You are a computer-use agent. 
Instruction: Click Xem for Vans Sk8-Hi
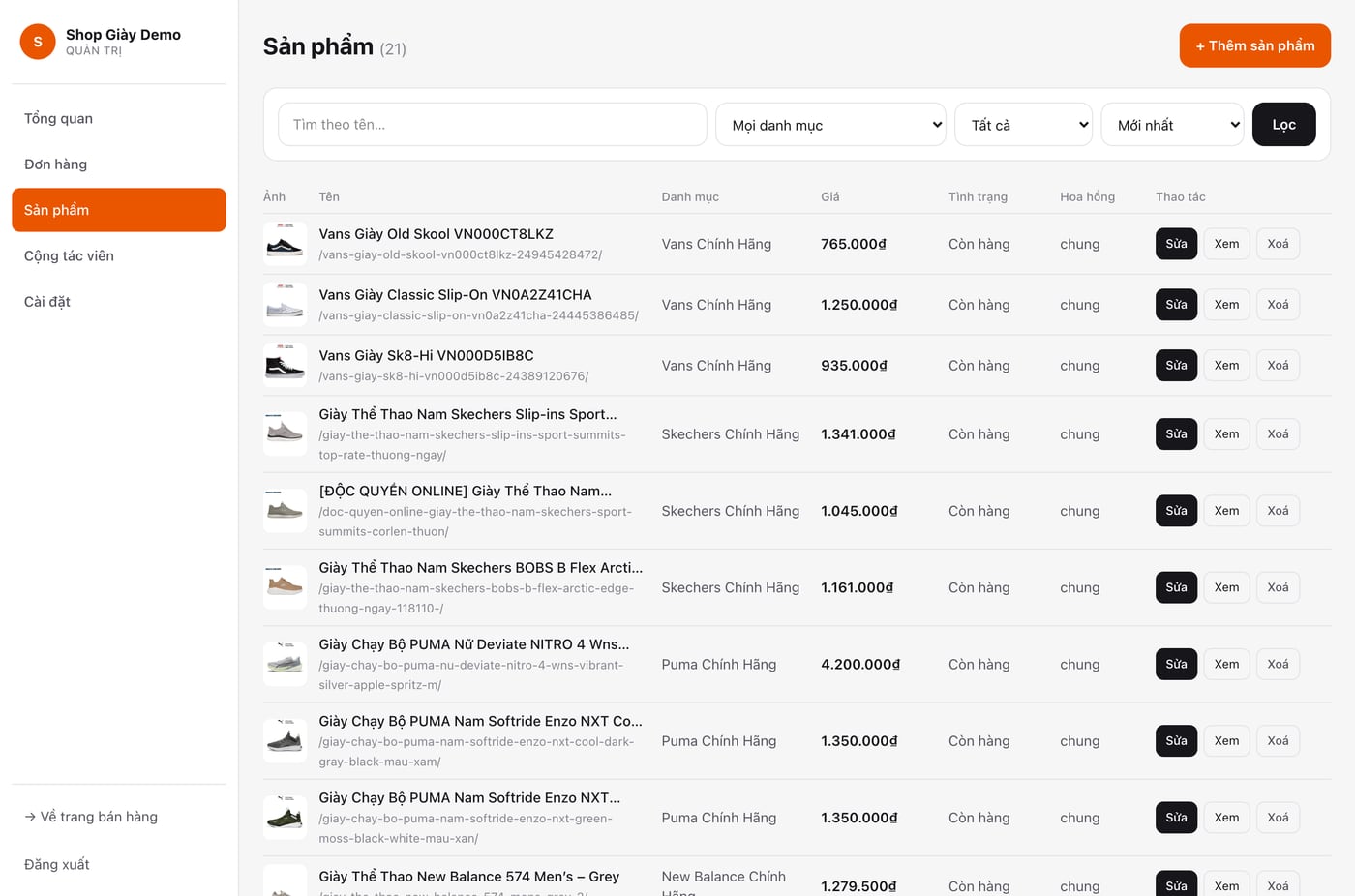1226,366
